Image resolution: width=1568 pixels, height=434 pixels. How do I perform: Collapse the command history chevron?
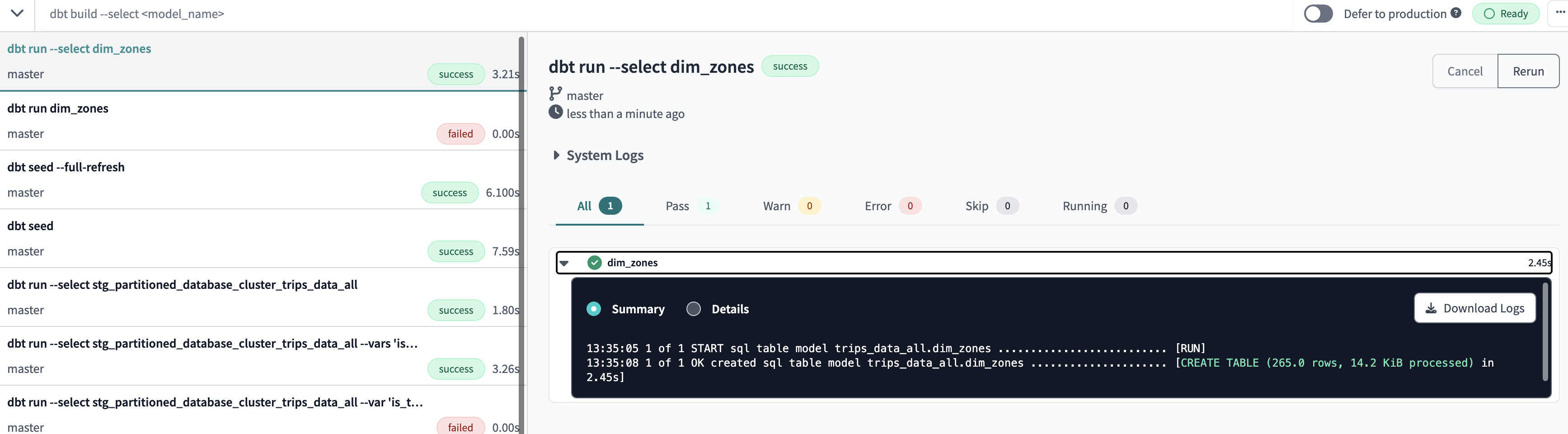tap(17, 14)
